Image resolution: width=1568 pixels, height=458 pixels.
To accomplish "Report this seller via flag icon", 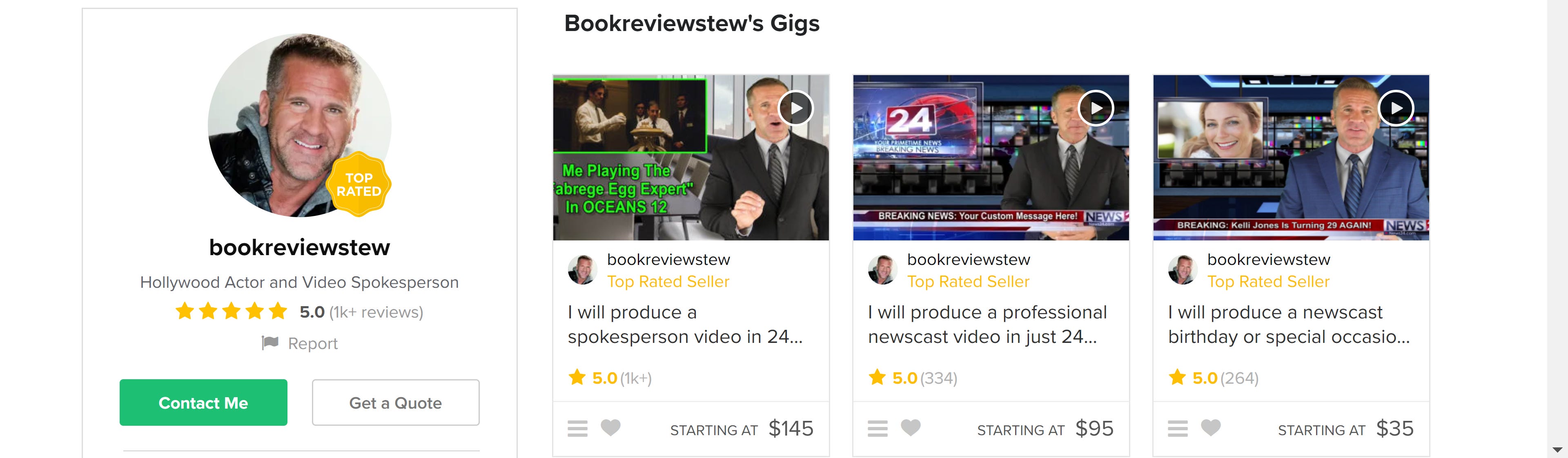I will coord(270,343).
